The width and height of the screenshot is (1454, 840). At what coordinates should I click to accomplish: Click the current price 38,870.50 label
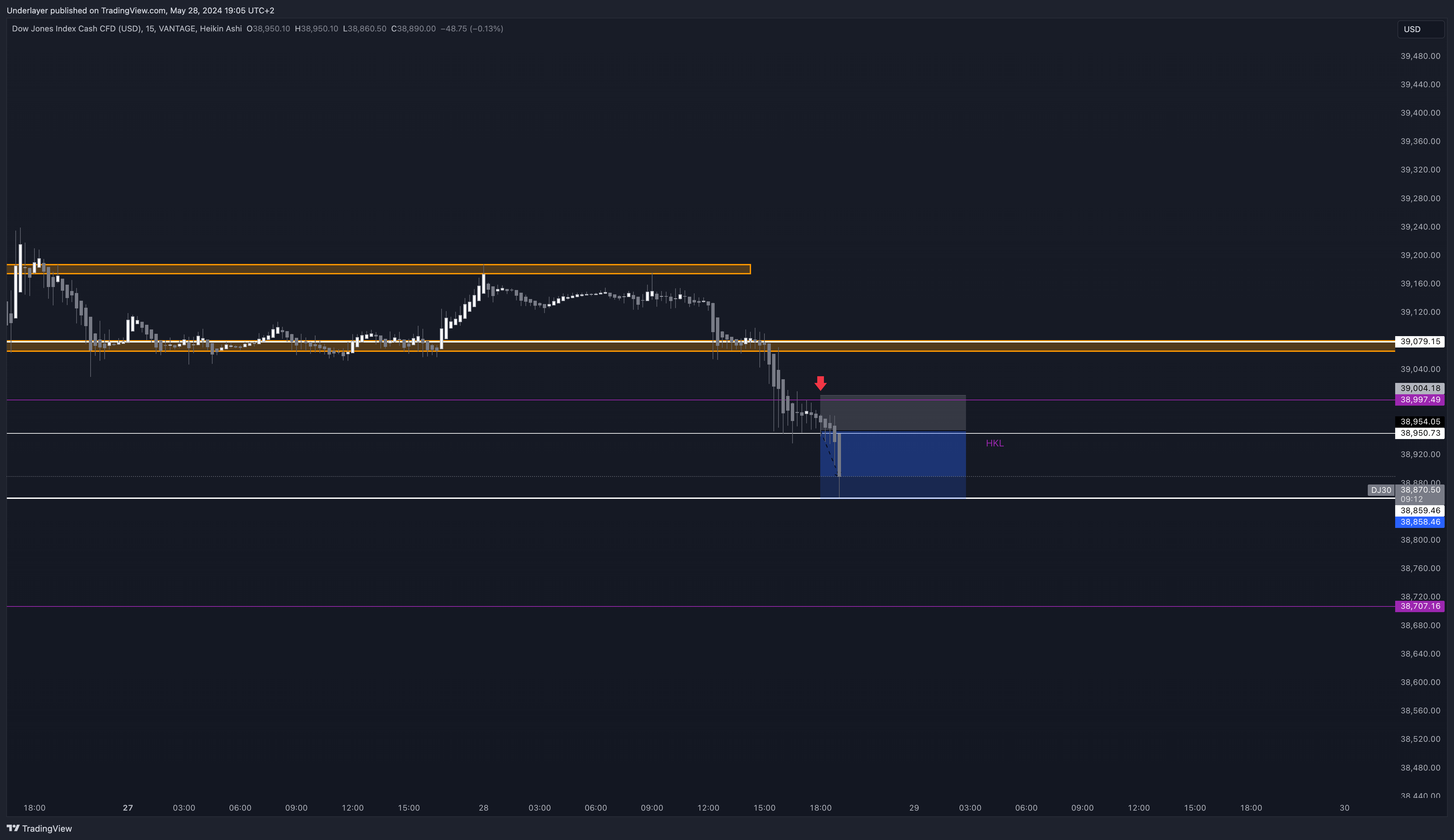point(1420,490)
